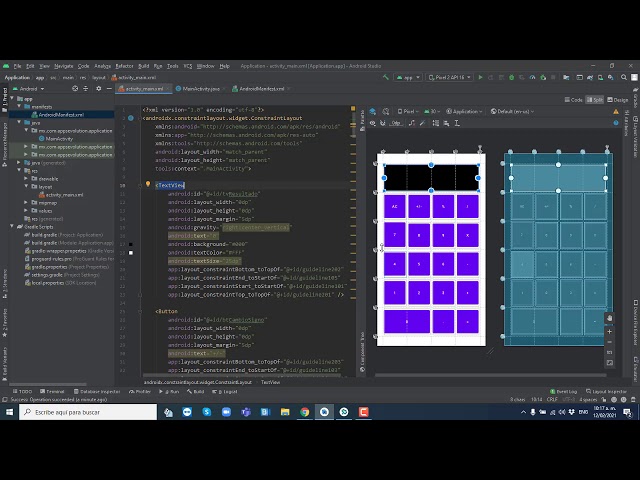This screenshot has height=480, width=640.
Task: Toggle View Options eye icon
Action: [373, 123]
